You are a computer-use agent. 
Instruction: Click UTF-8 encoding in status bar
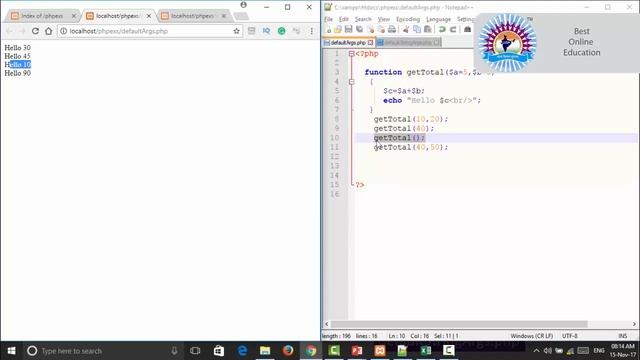(x=569, y=336)
